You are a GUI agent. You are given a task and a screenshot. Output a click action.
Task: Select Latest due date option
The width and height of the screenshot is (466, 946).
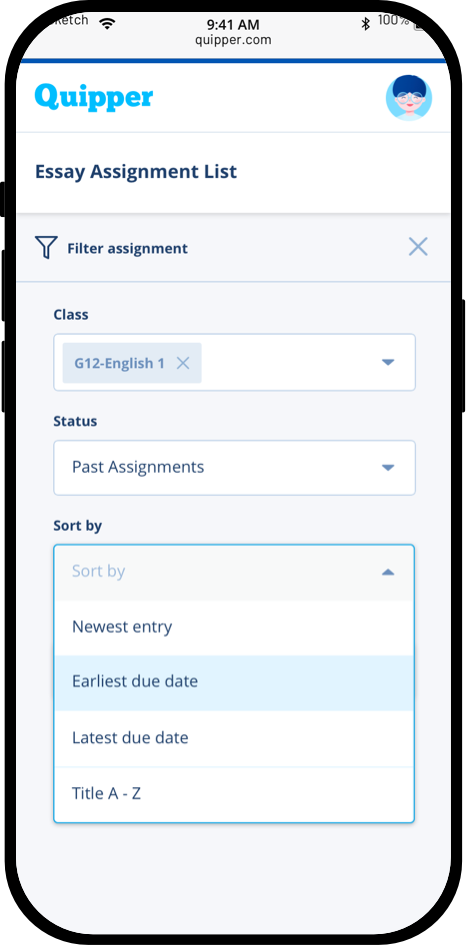[x=234, y=738]
